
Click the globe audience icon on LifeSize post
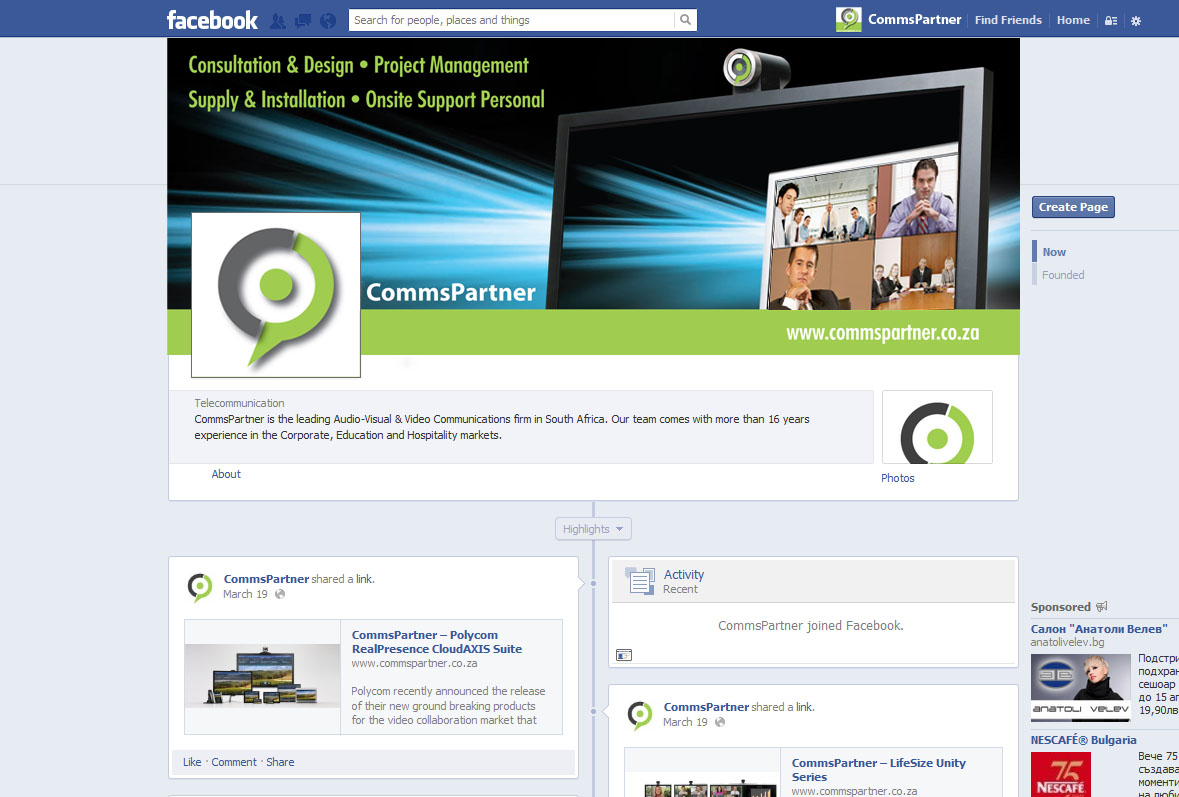pyautogui.click(x=720, y=722)
